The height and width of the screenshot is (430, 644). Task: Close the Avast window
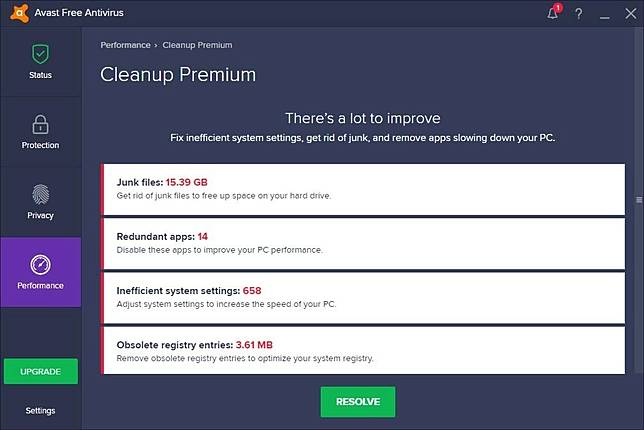pos(630,14)
